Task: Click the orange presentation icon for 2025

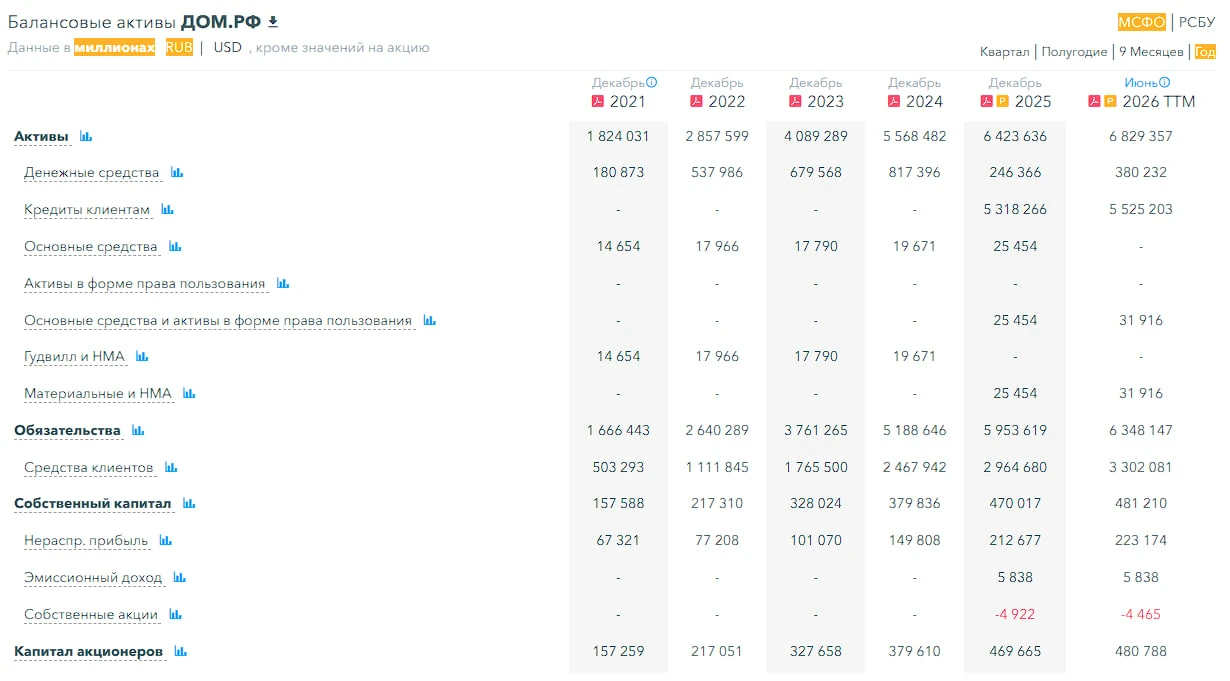Action: pos(1003,102)
